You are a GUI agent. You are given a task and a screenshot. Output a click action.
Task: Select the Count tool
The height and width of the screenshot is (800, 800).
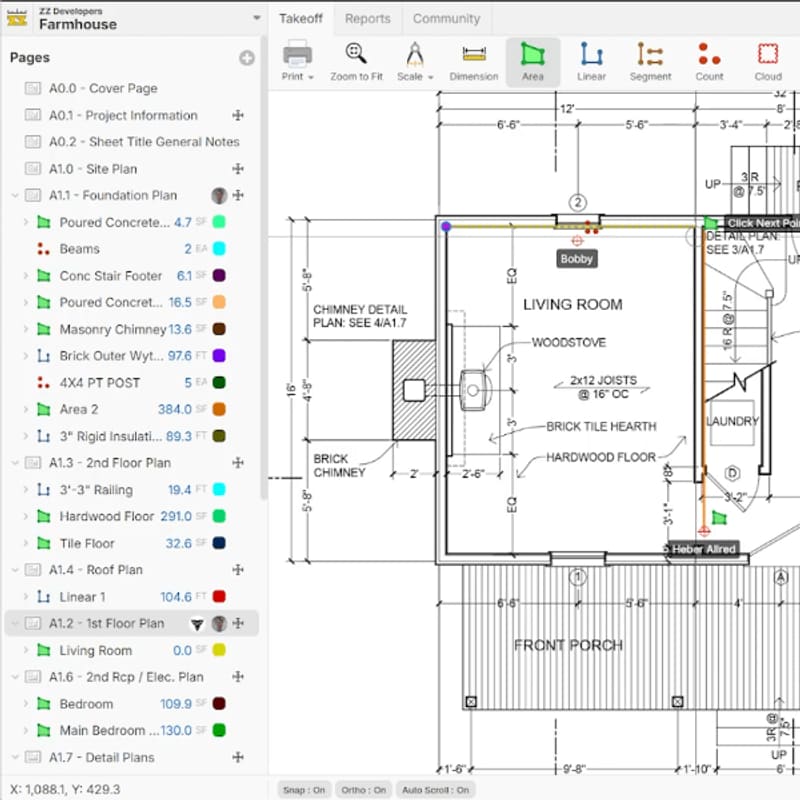point(709,60)
